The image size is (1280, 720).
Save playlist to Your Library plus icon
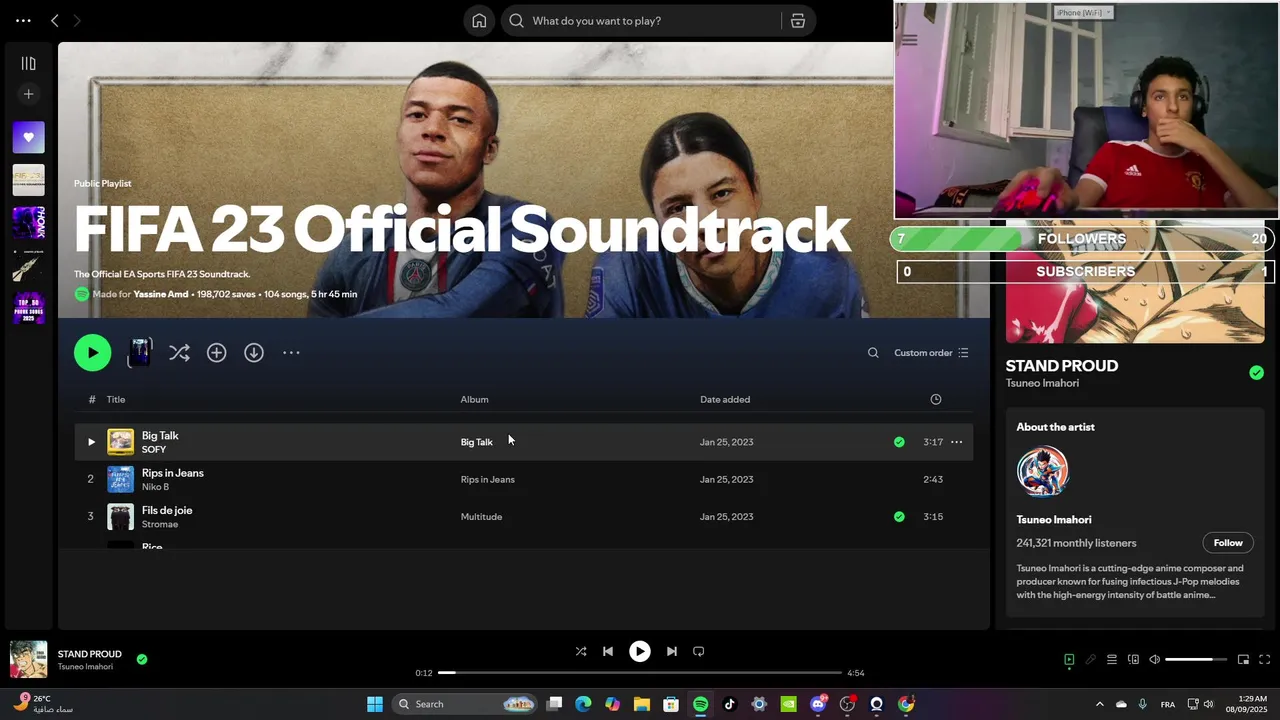(x=216, y=353)
